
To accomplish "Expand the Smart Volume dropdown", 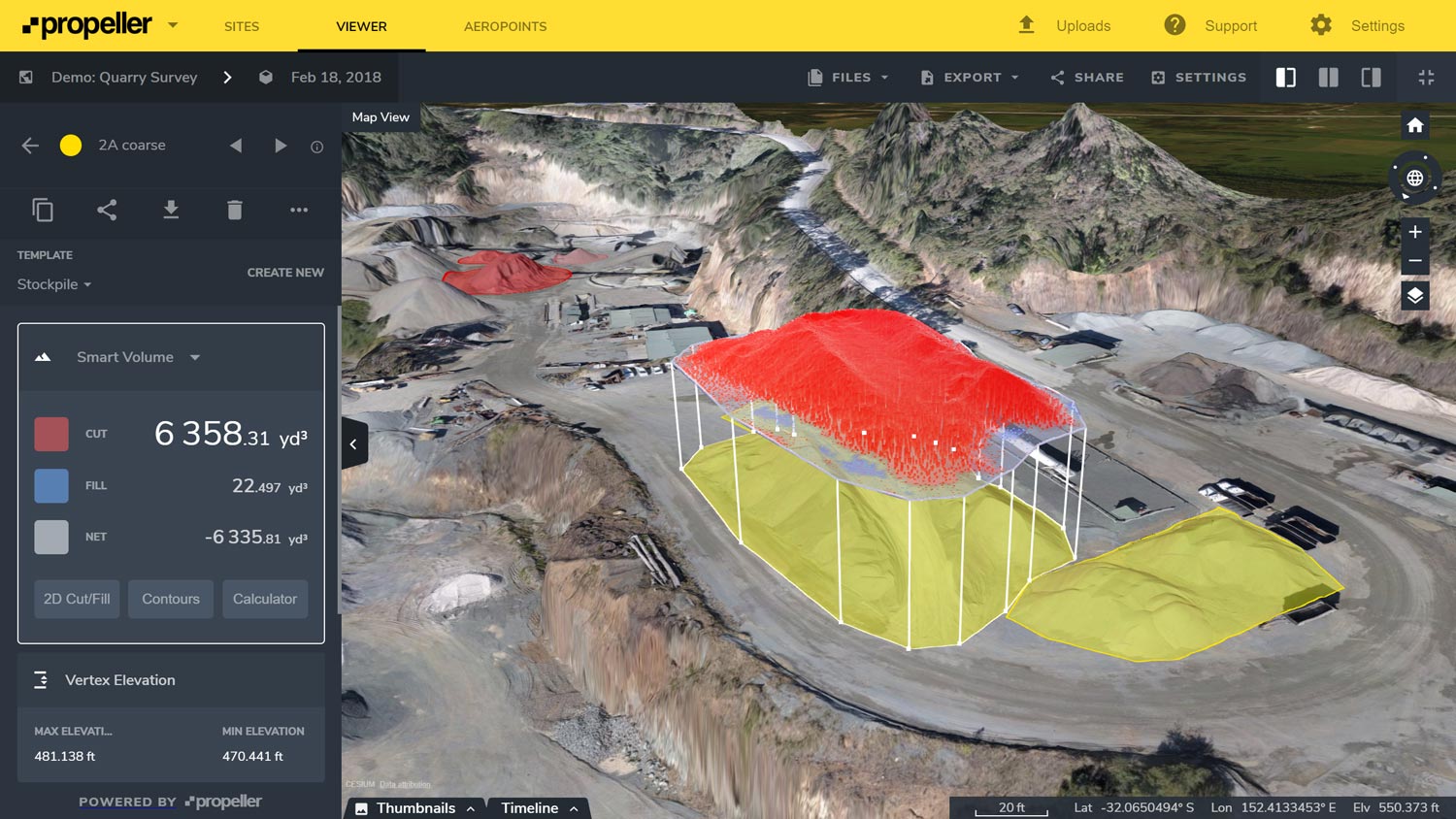I will coord(194,357).
